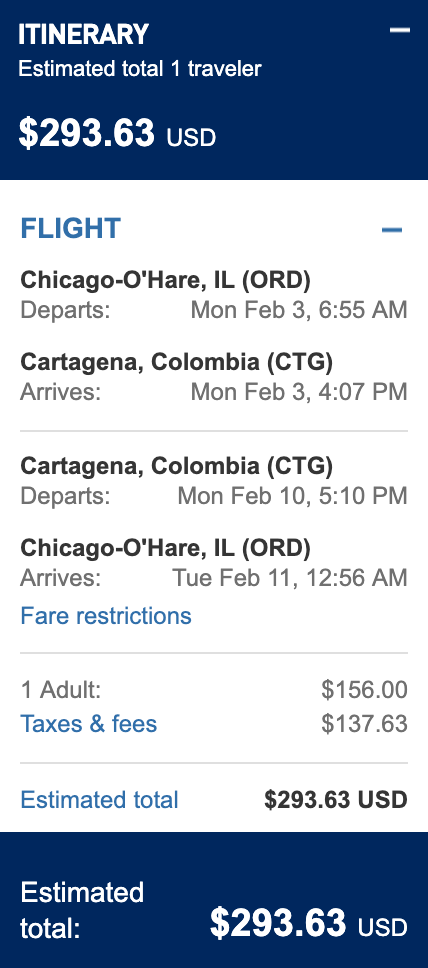This screenshot has height=968, width=428.
Task: Click the outbound Chicago-O'Hare, IL (ORD) departure airport
Action: coord(166,280)
